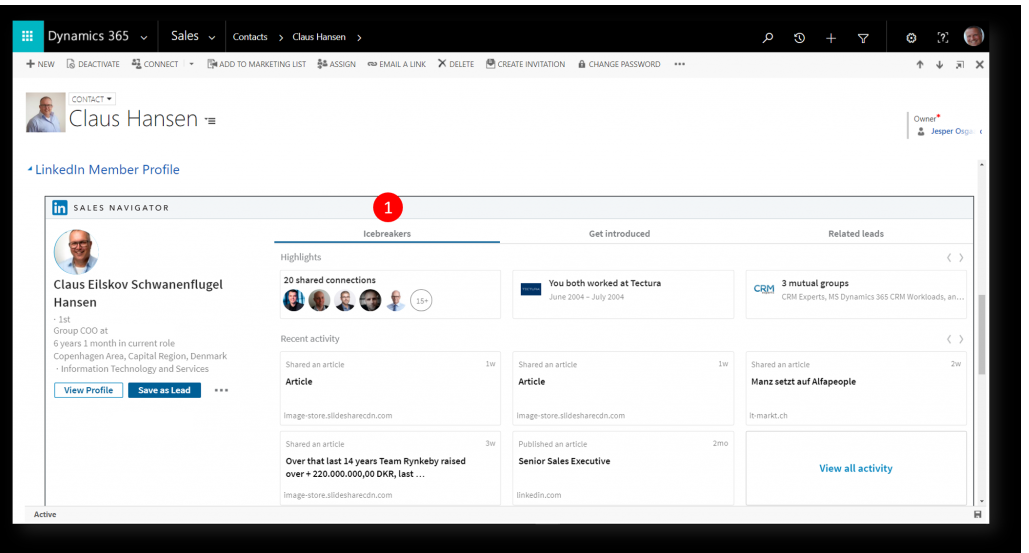The image size is (1029, 553).
Task: Open the View all activity link
Action: [855, 468]
